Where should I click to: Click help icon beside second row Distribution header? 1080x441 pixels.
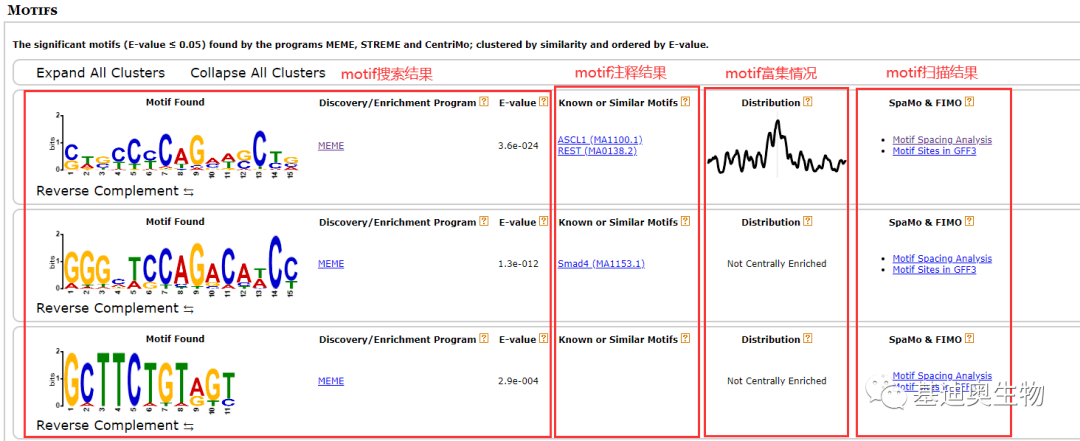[x=808, y=222]
